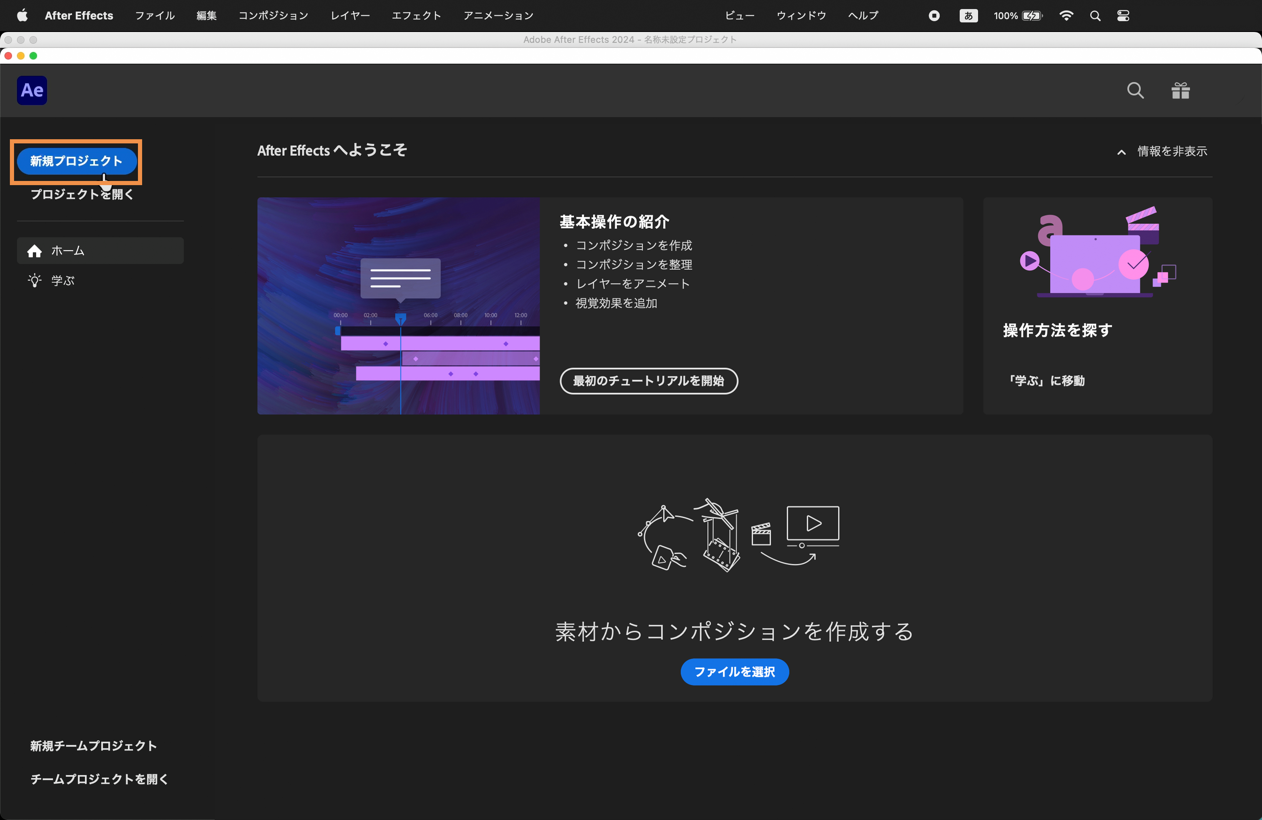Collapse welcome info with 情報を非表示
The image size is (1262, 820).
pyautogui.click(x=1162, y=152)
